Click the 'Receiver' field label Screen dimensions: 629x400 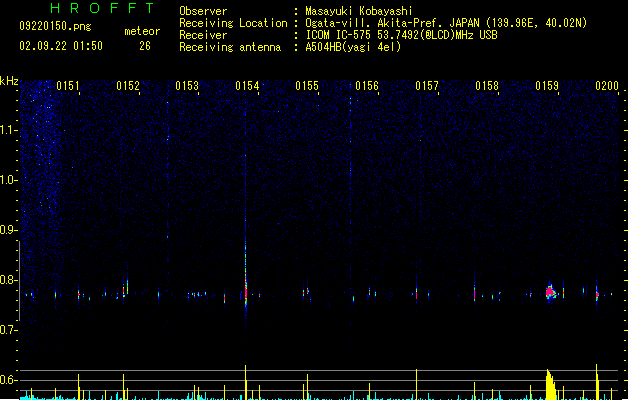pos(203,35)
